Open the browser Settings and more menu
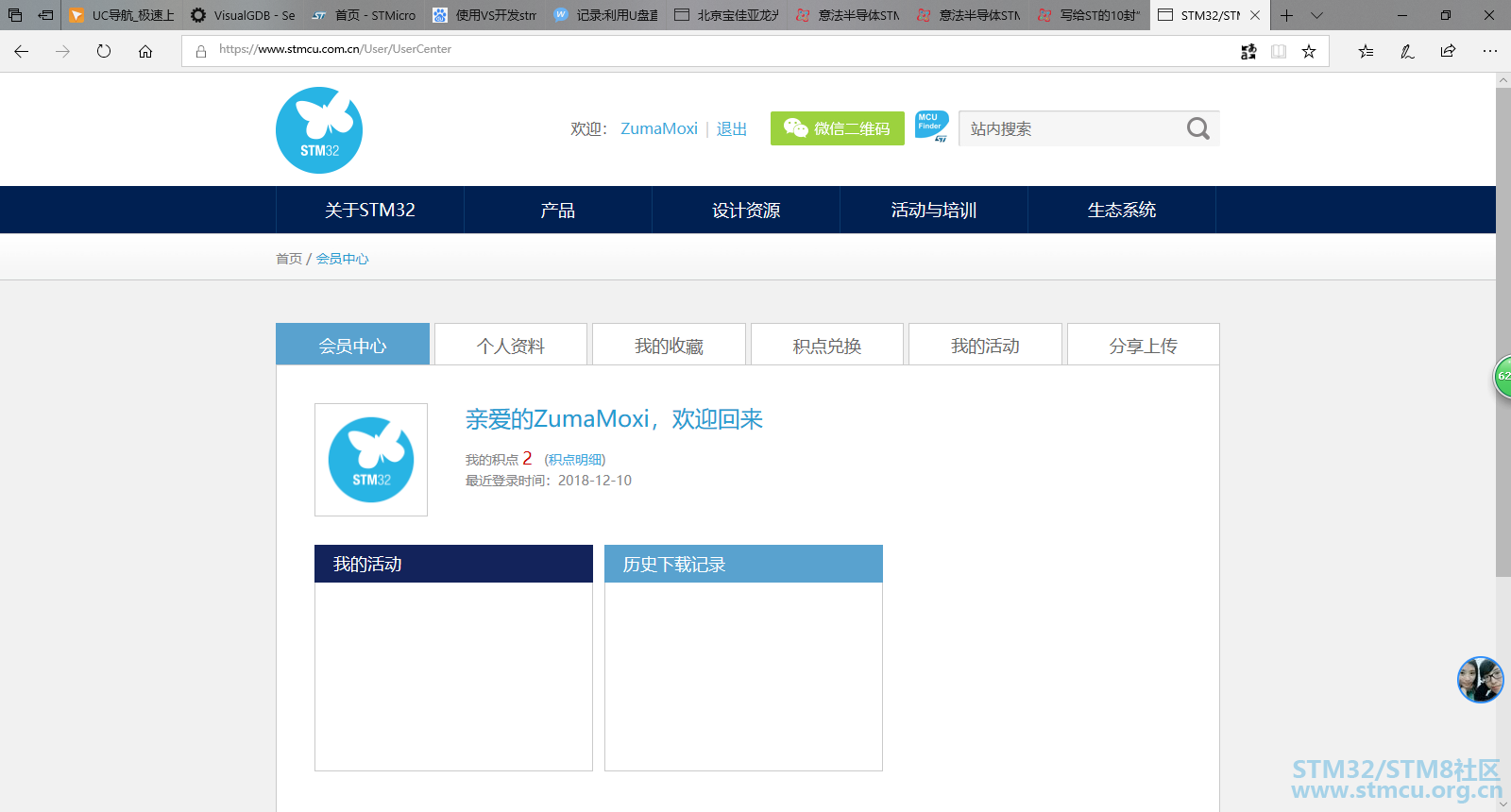1511x812 pixels. point(1490,52)
